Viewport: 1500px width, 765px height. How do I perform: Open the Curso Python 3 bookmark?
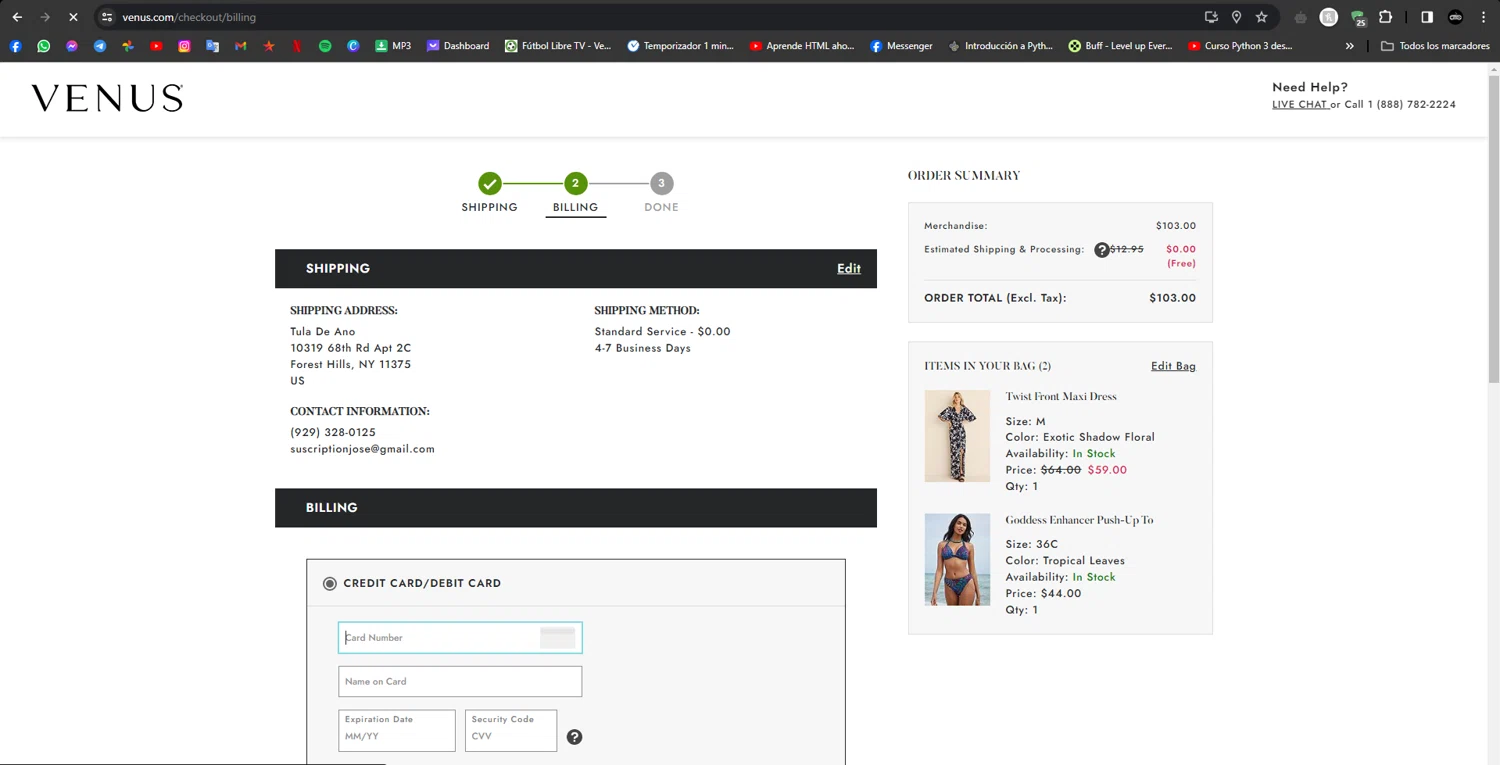[x=1240, y=46]
